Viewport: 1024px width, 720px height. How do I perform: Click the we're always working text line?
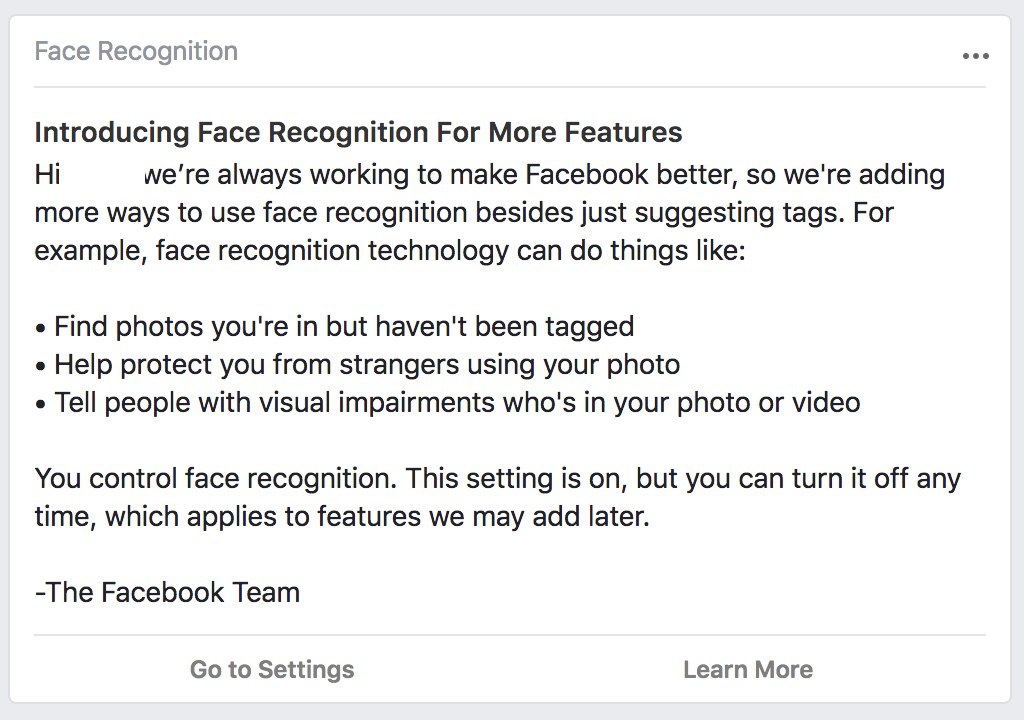point(543,175)
